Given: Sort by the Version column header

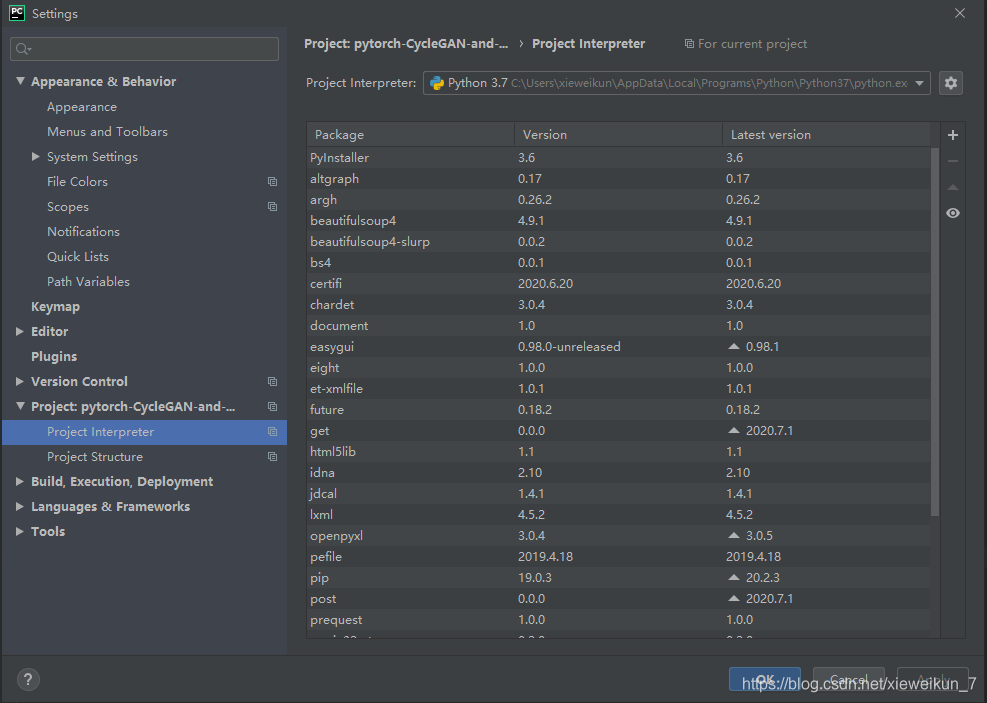Looking at the screenshot, I should click(618, 135).
